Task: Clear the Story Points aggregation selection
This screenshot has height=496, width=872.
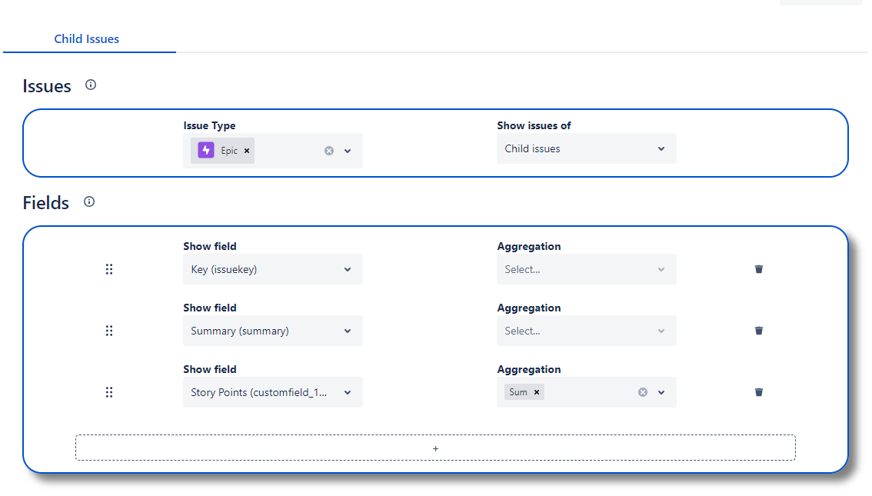Action: click(x=642, y=392)
